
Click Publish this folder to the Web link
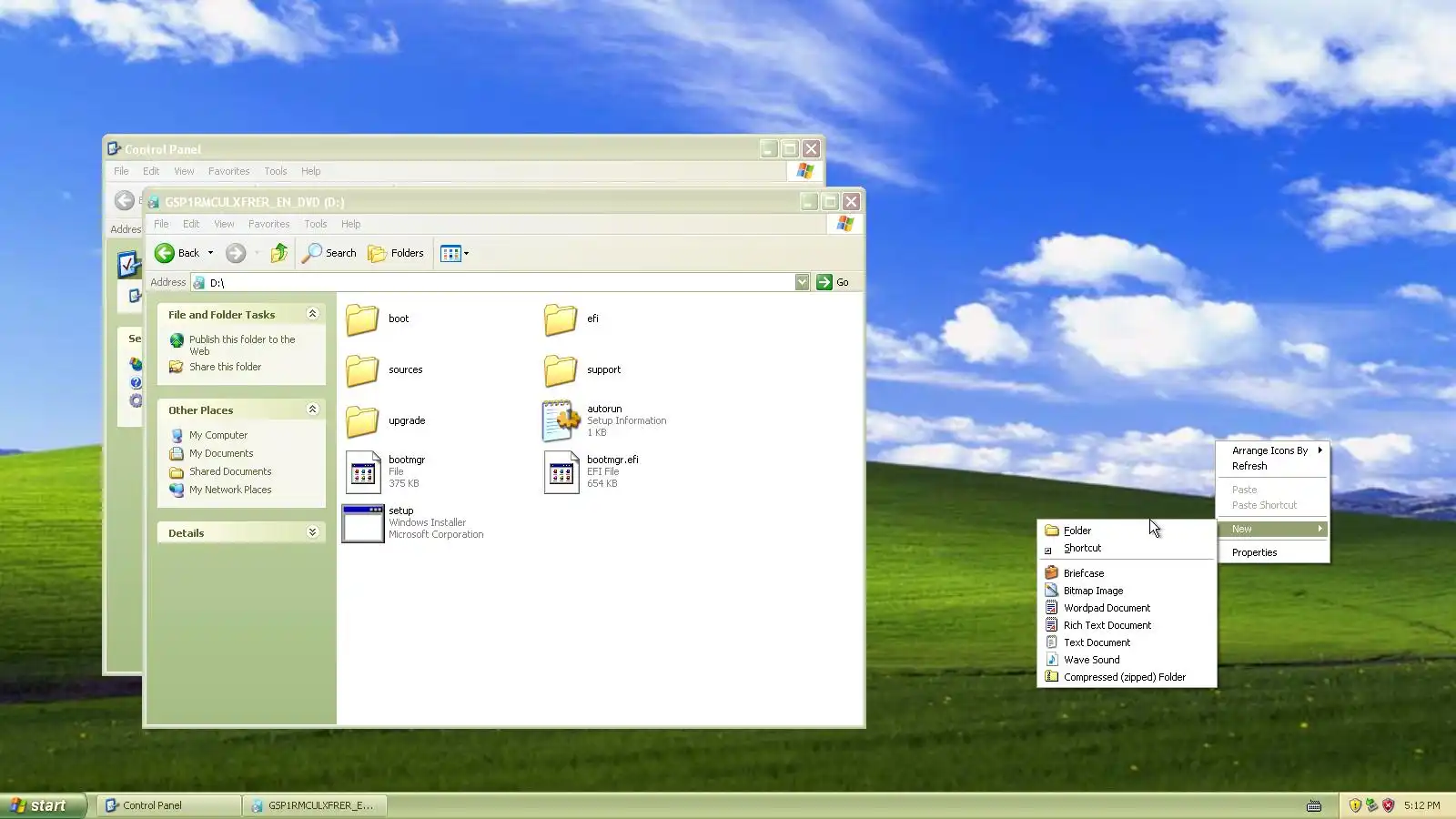pos(242,345)
